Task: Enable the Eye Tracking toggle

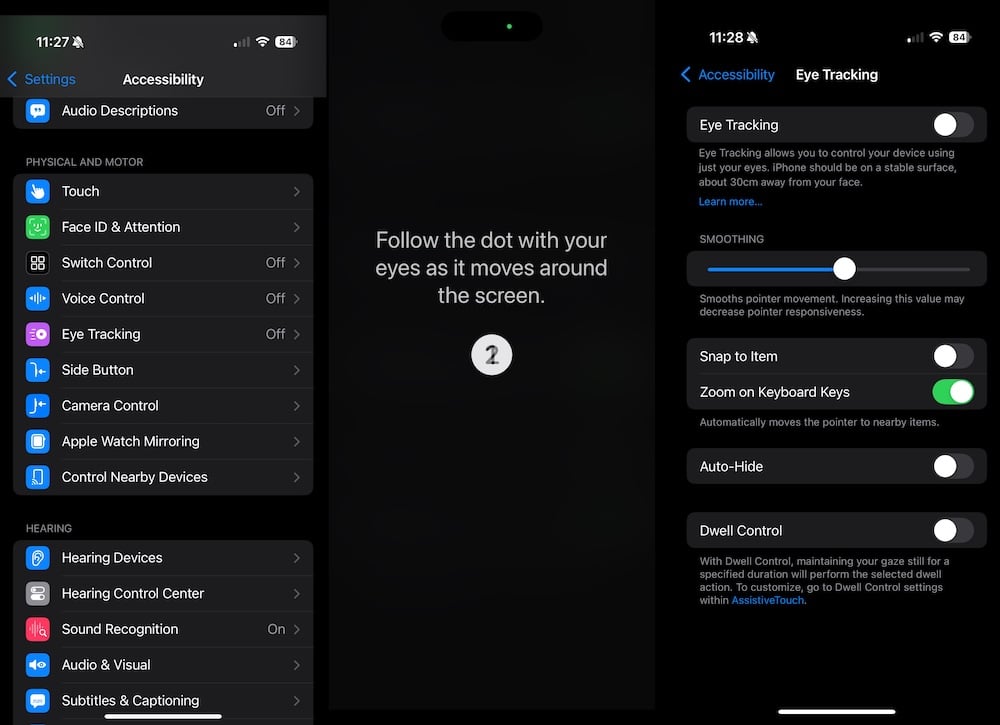Action: point(951,124)
